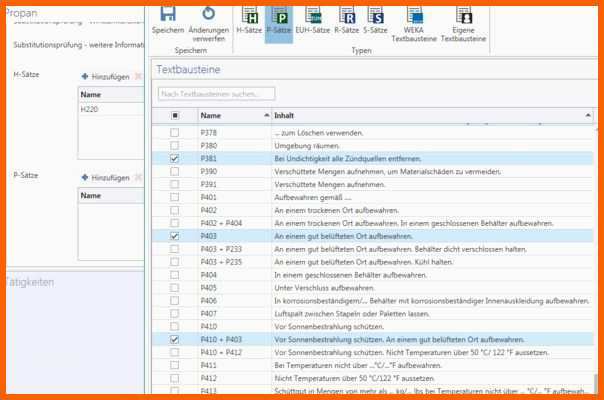Open WEKA Textbausteine

[413, 16]
